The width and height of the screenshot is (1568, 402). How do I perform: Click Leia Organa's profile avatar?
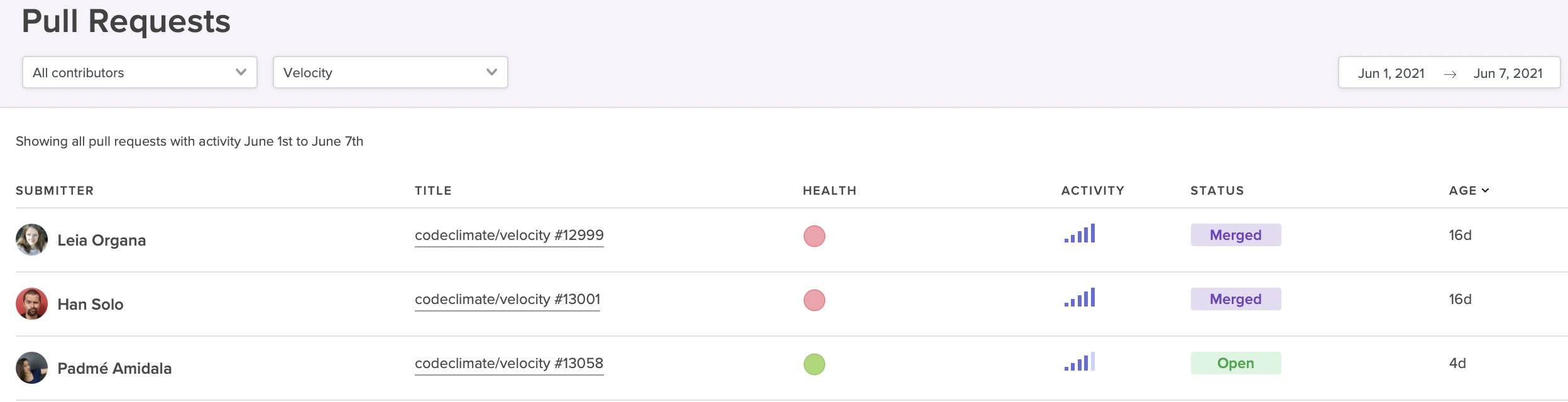[x=32, y=239]
